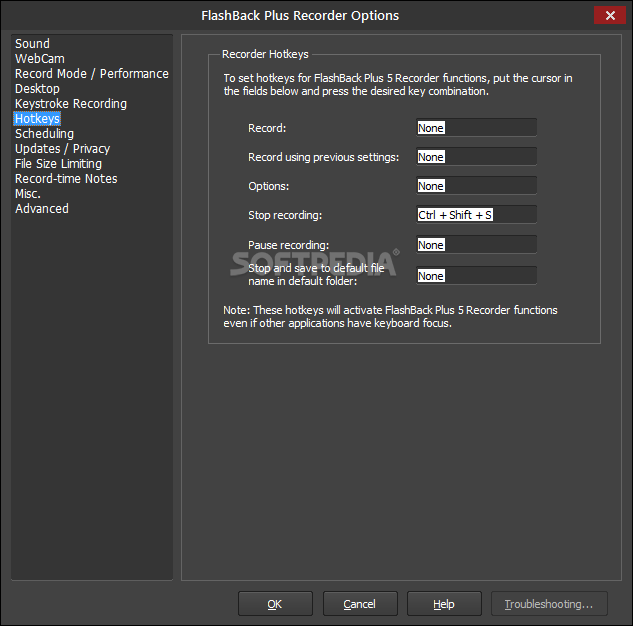Viewport: 633px width, 626px height.
Task: Open Record-time Notes settings
Action: pyautogui.click(x=66, y=178)
